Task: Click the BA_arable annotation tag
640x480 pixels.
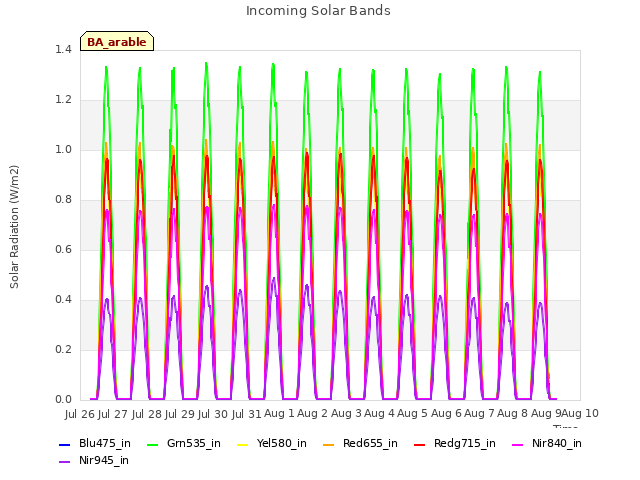Action: pos(117,41)
